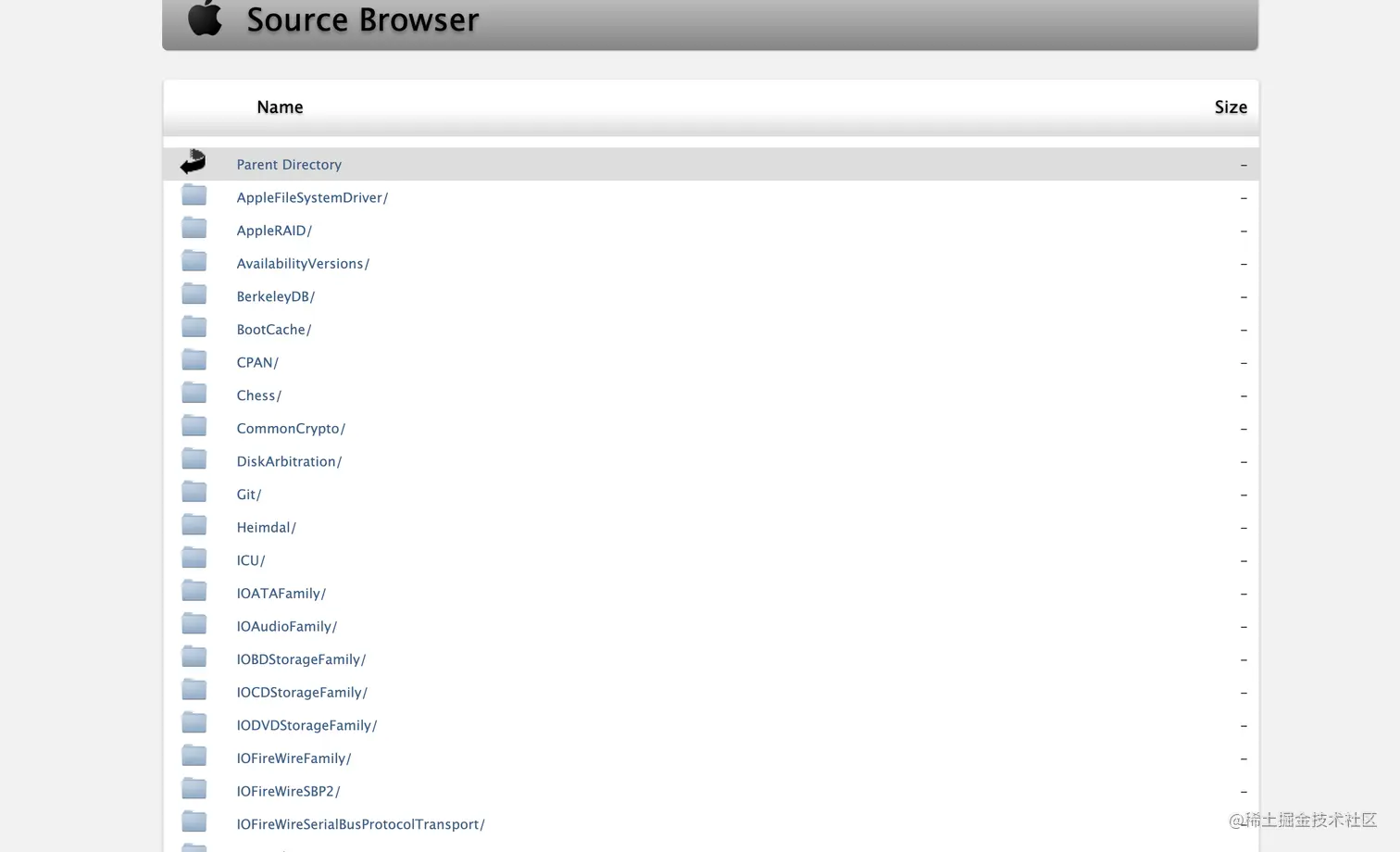The height and width of the screenshot is (852, 1400).
Task: Click the folder icon beside AppleRAID/
Action: point(194,228)
